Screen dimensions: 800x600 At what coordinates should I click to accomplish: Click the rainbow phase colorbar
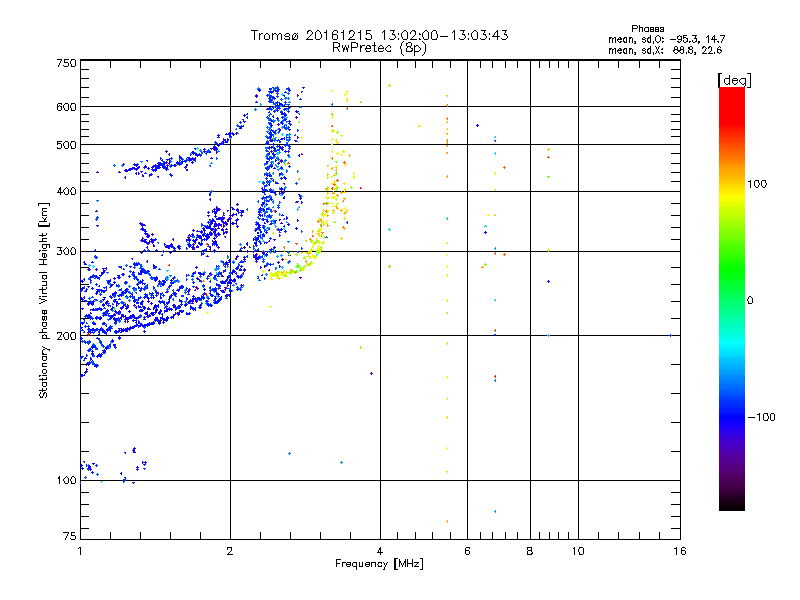click(732, 298)
